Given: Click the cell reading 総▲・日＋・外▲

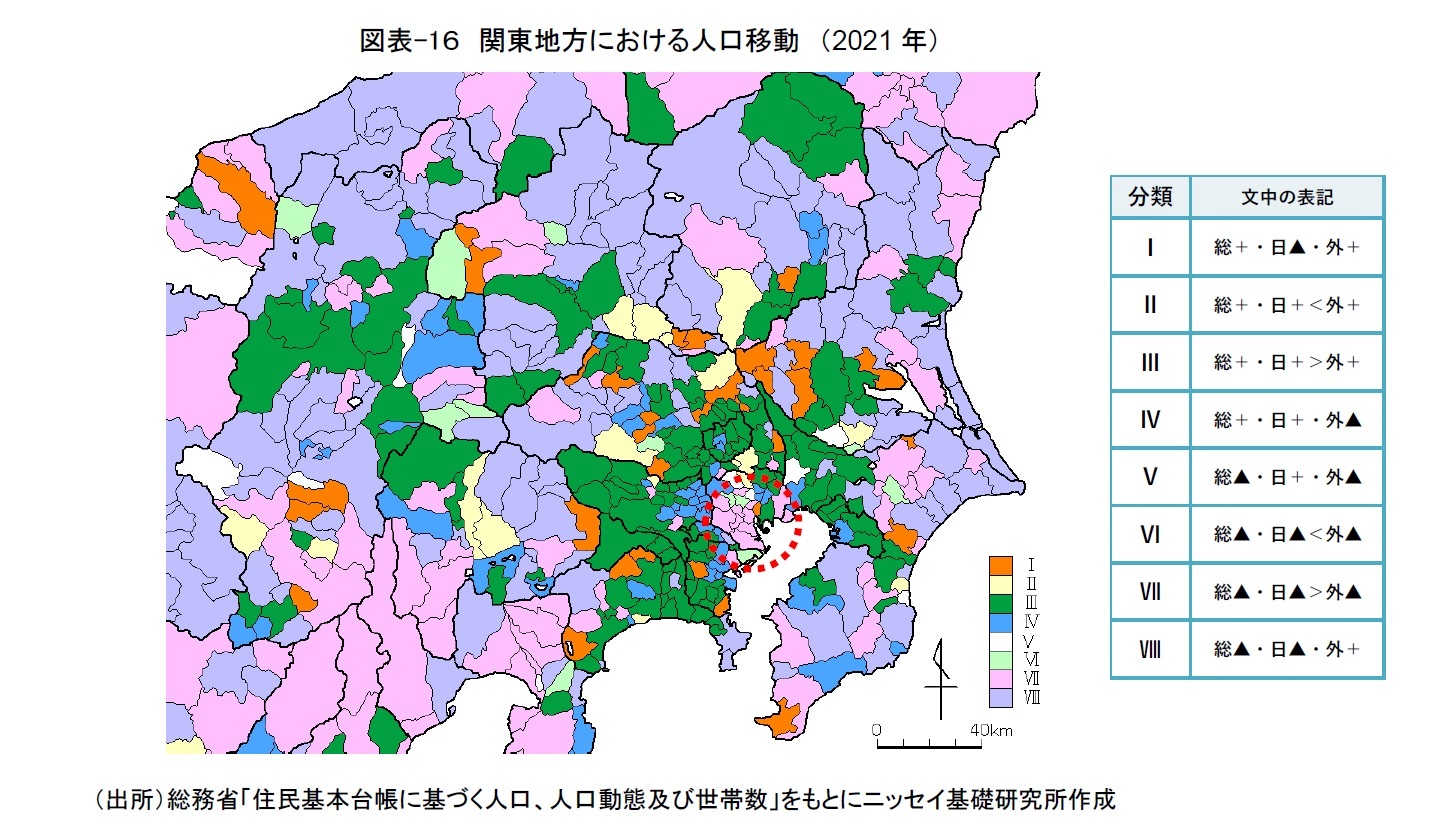Looking at the screenshot, I should tap(1287, 477).
